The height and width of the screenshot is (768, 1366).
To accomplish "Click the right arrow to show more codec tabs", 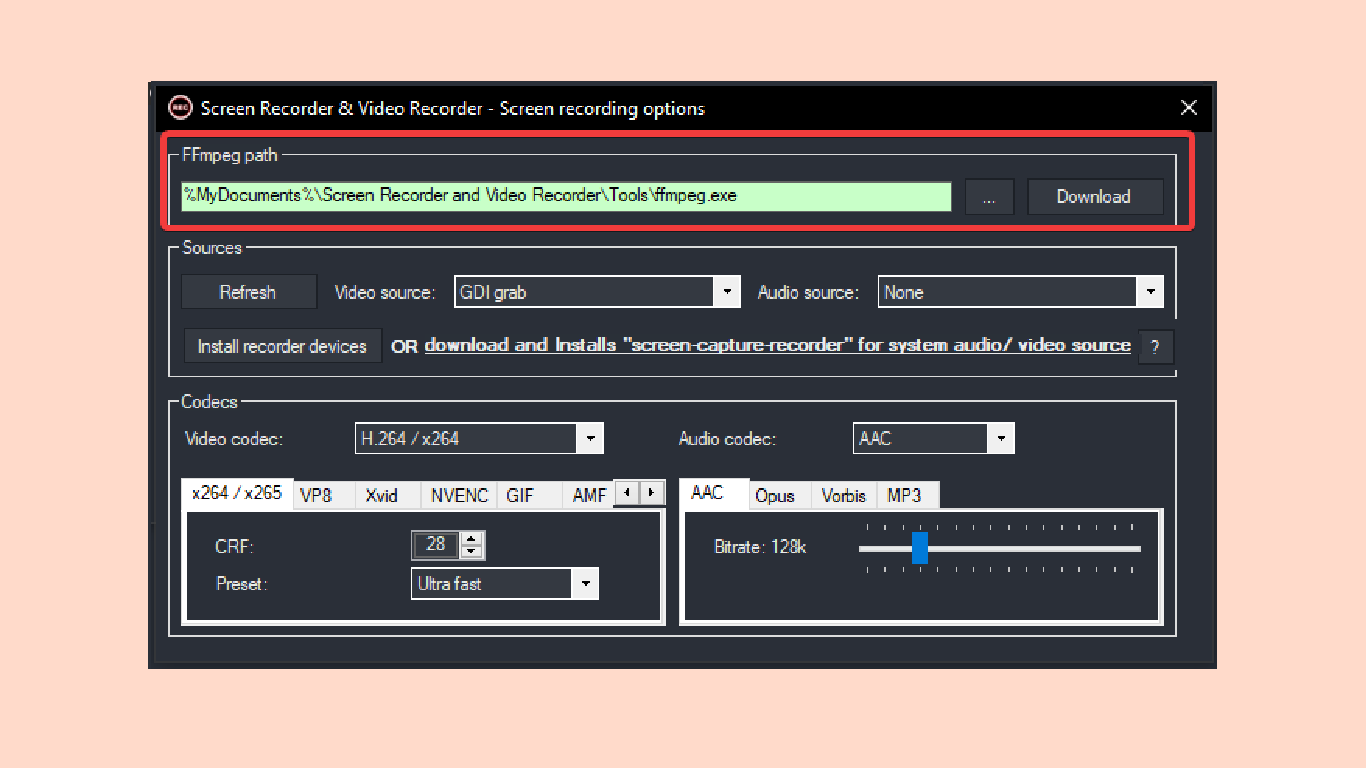I will (x=652, y=492).
